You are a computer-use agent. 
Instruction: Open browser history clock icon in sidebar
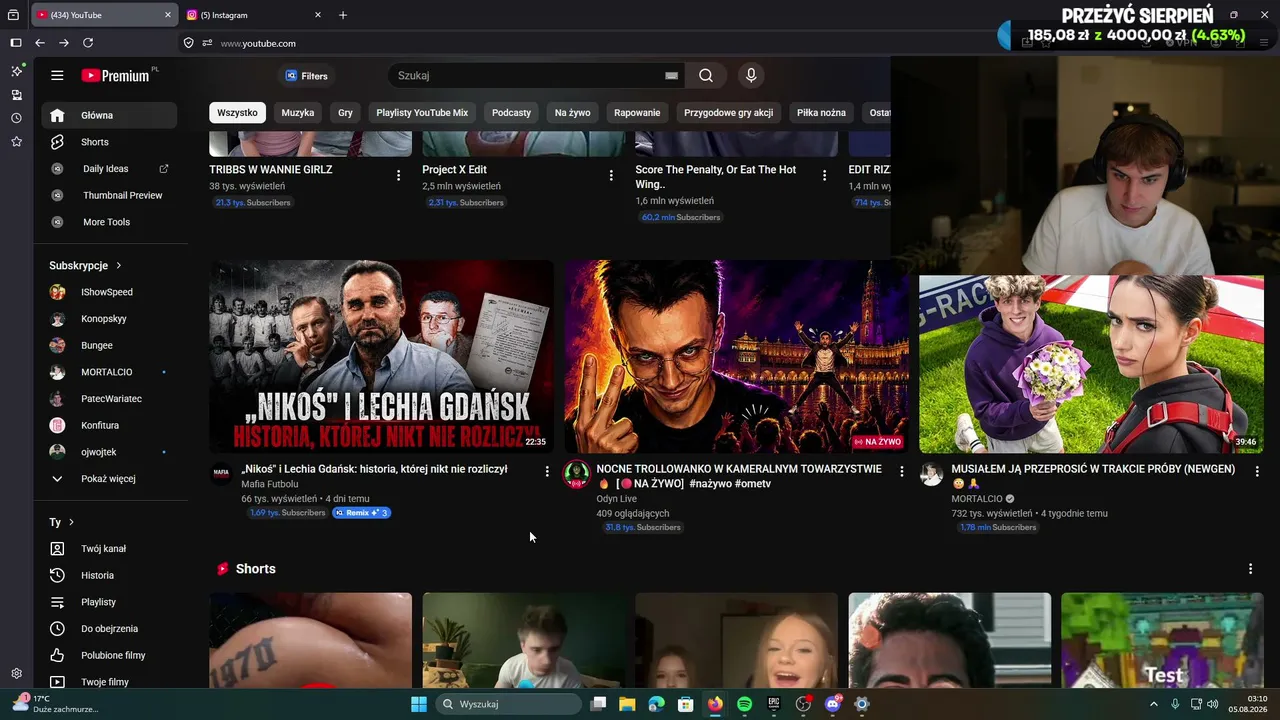click(x=16, y=118)
